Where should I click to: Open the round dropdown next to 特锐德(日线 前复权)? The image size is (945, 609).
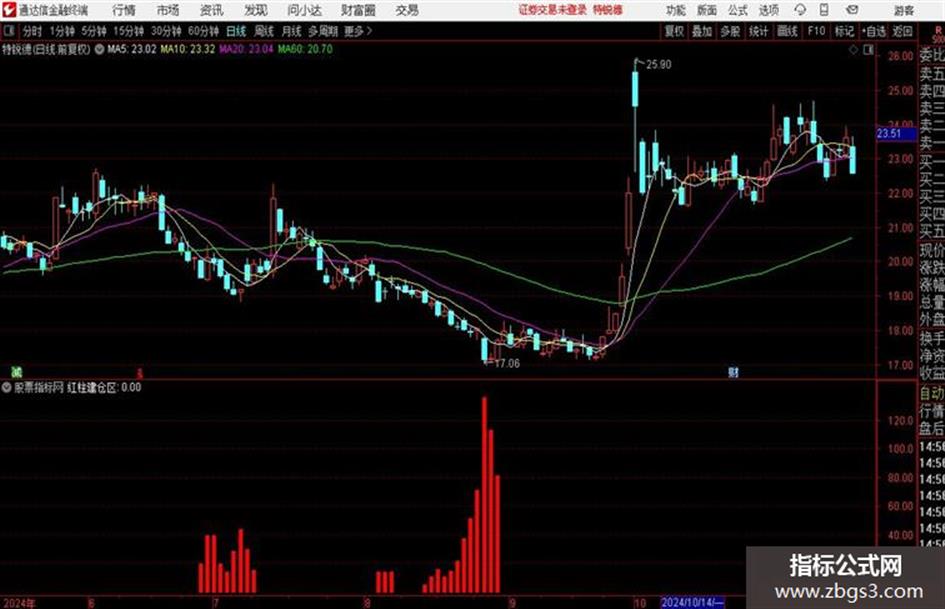tap(99, 49)
